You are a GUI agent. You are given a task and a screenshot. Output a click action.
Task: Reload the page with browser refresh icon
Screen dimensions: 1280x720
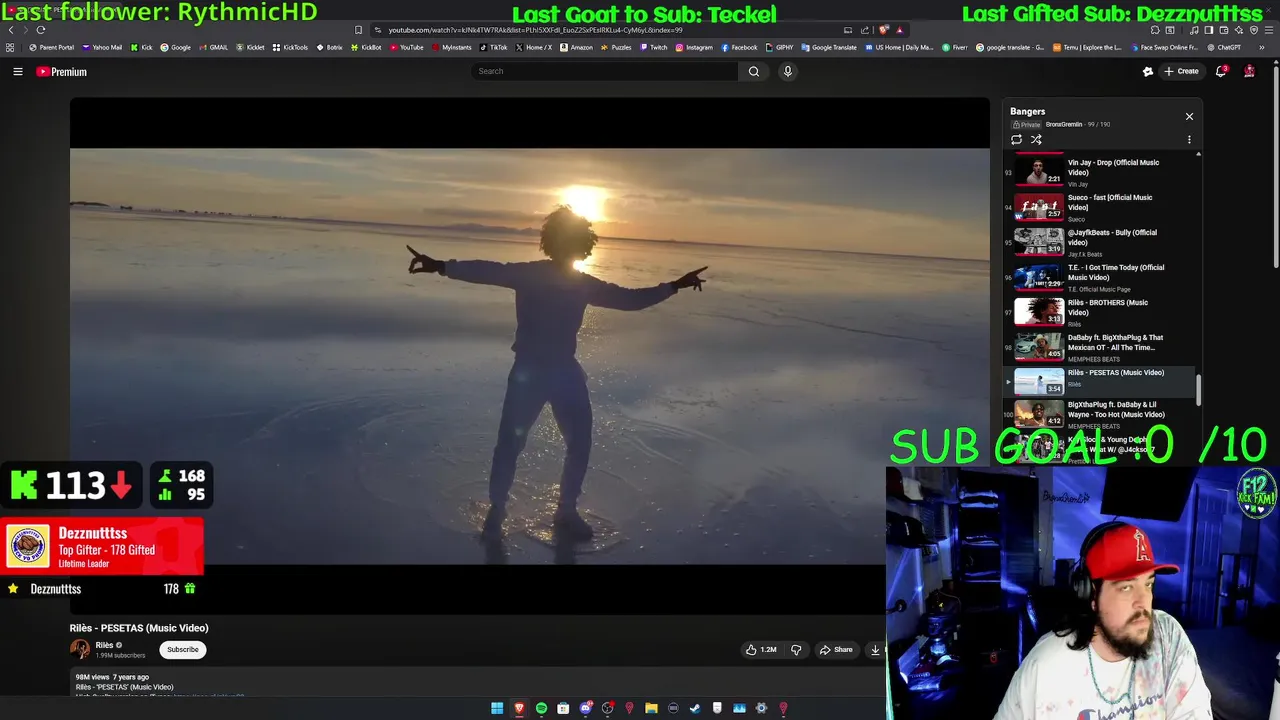pos(41,30)
